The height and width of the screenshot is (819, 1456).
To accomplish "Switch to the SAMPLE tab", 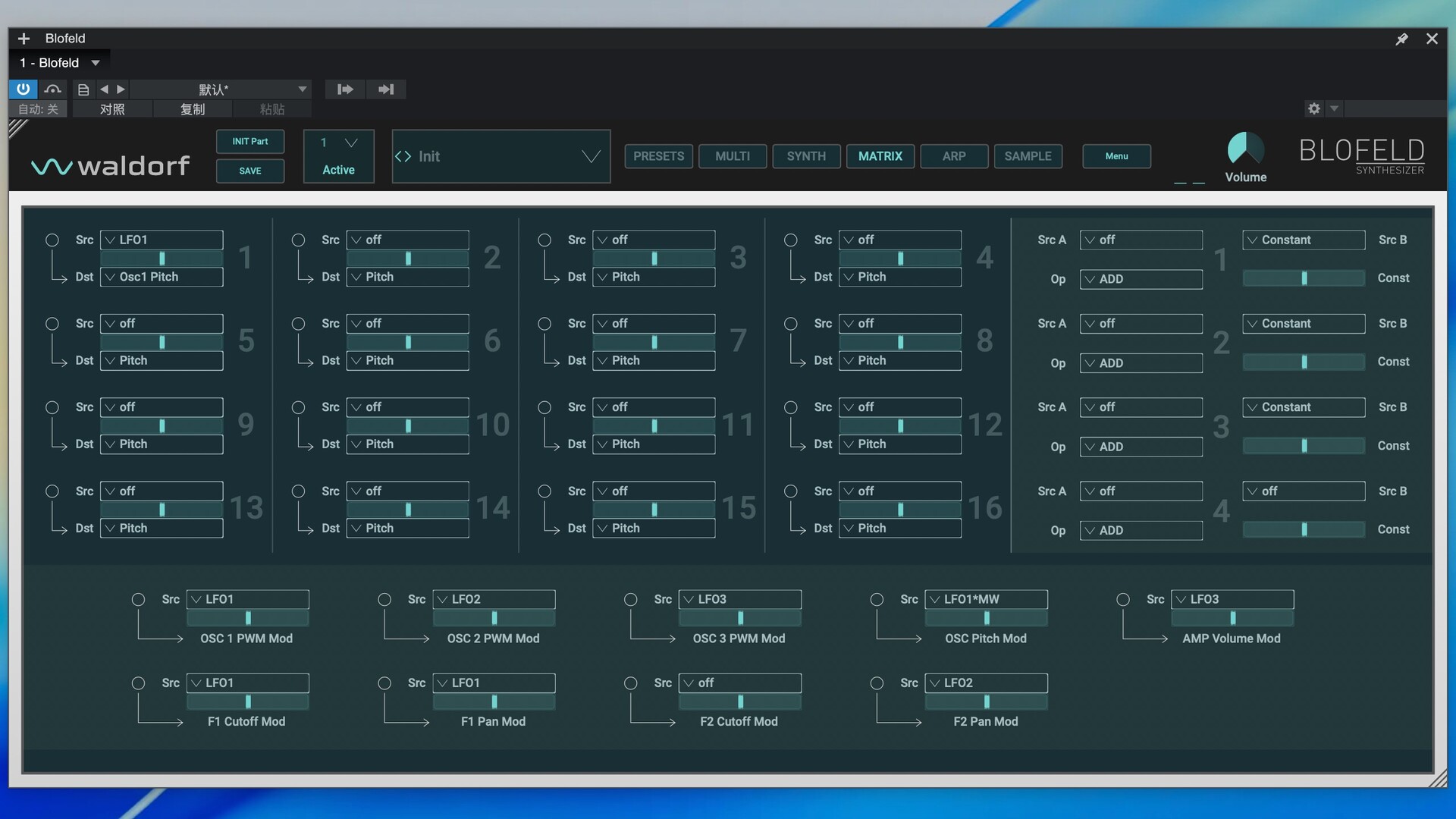I will [x=1028, y=156].
